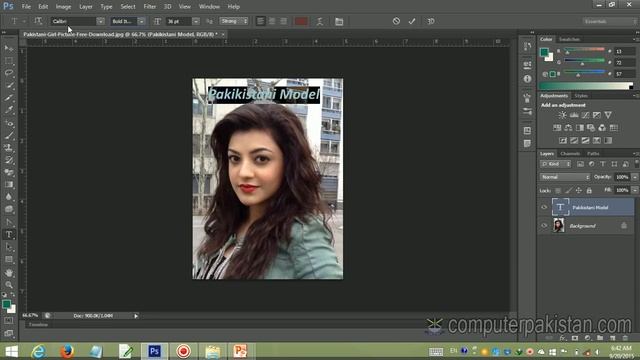
Task: Click the color ramp spectrum bar
Action: coord(586,86)
